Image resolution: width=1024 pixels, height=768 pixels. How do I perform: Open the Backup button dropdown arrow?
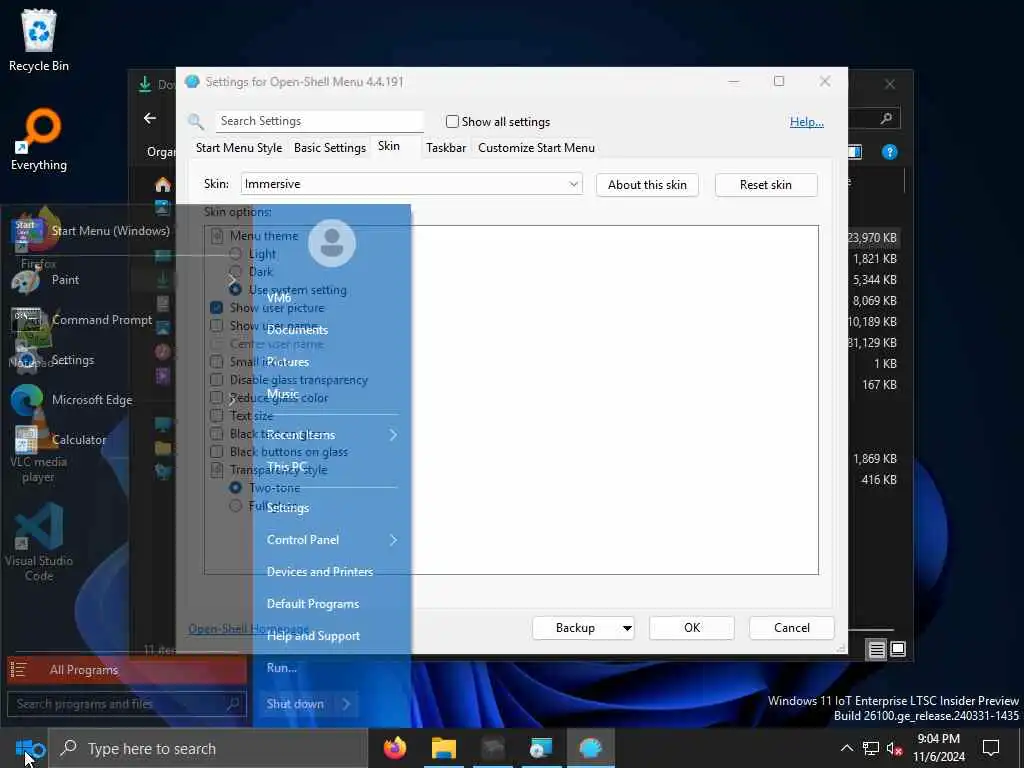click(627, 628)
